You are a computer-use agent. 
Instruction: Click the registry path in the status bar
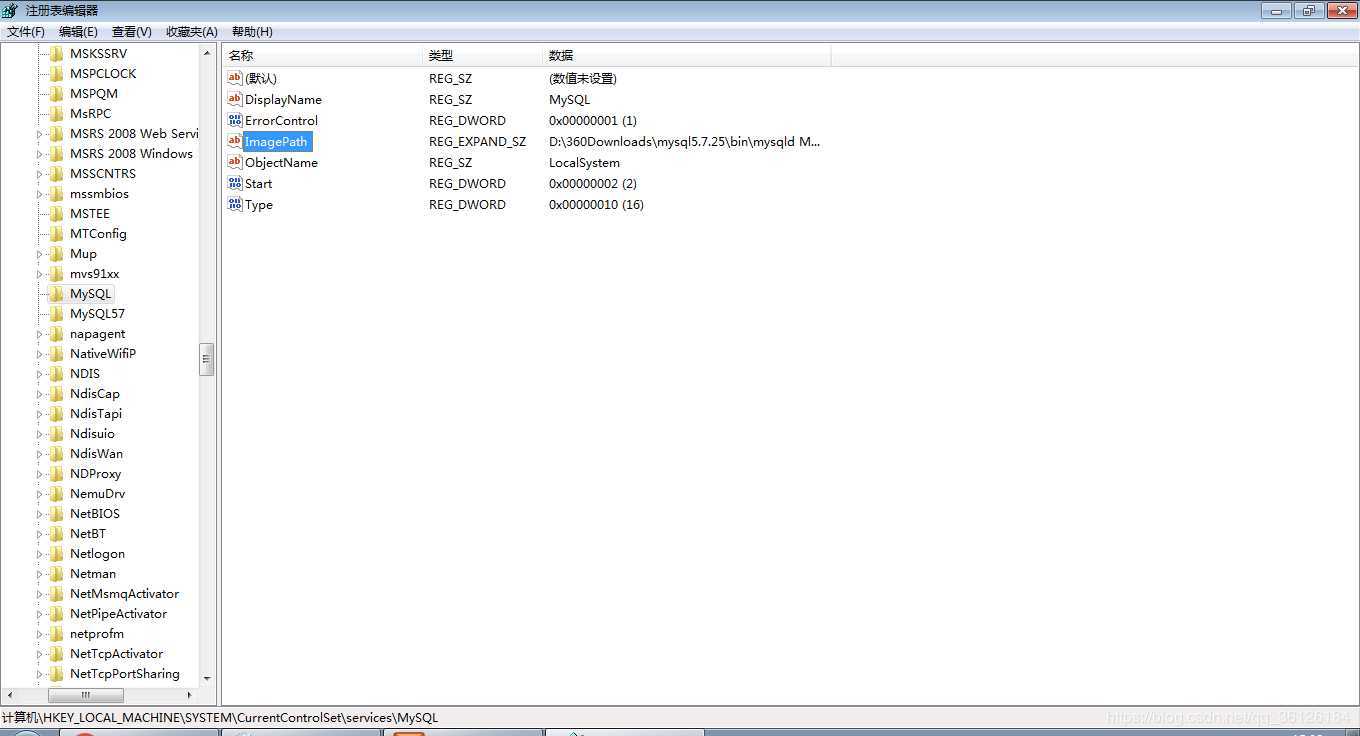[x=220, y=717]
